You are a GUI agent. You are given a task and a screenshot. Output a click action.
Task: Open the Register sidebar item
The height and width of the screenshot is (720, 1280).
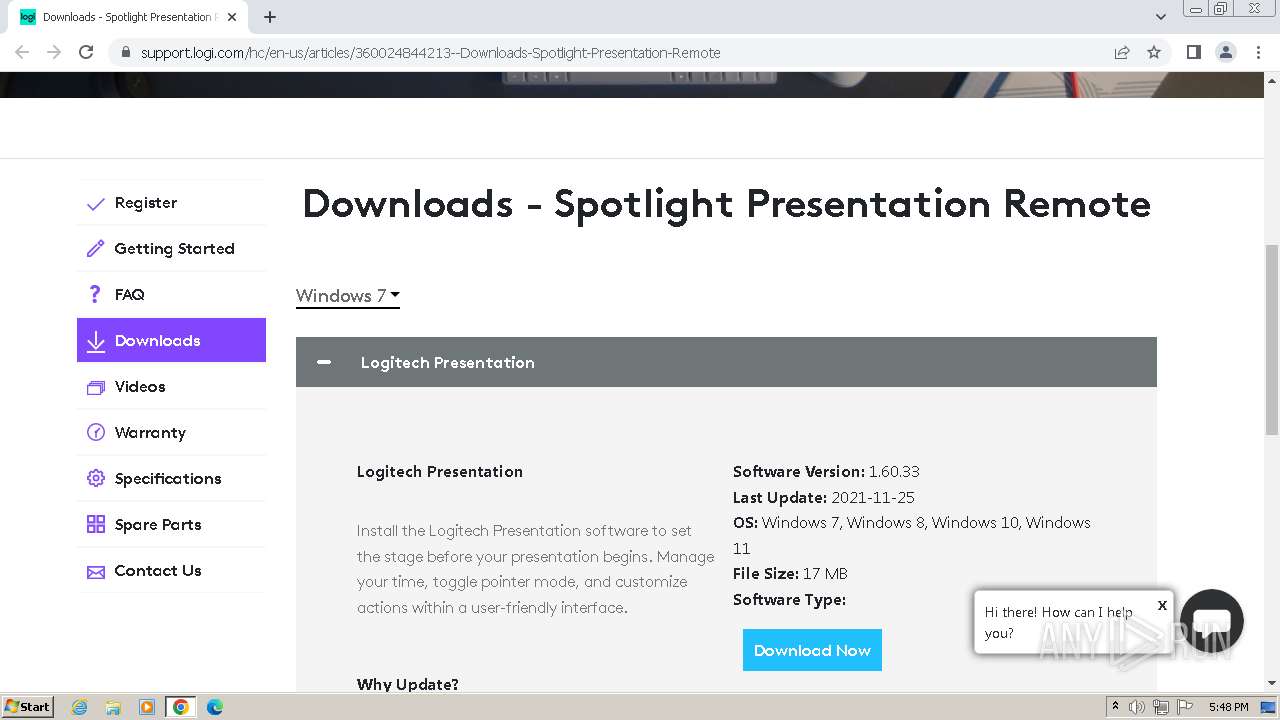pos(171,203)
